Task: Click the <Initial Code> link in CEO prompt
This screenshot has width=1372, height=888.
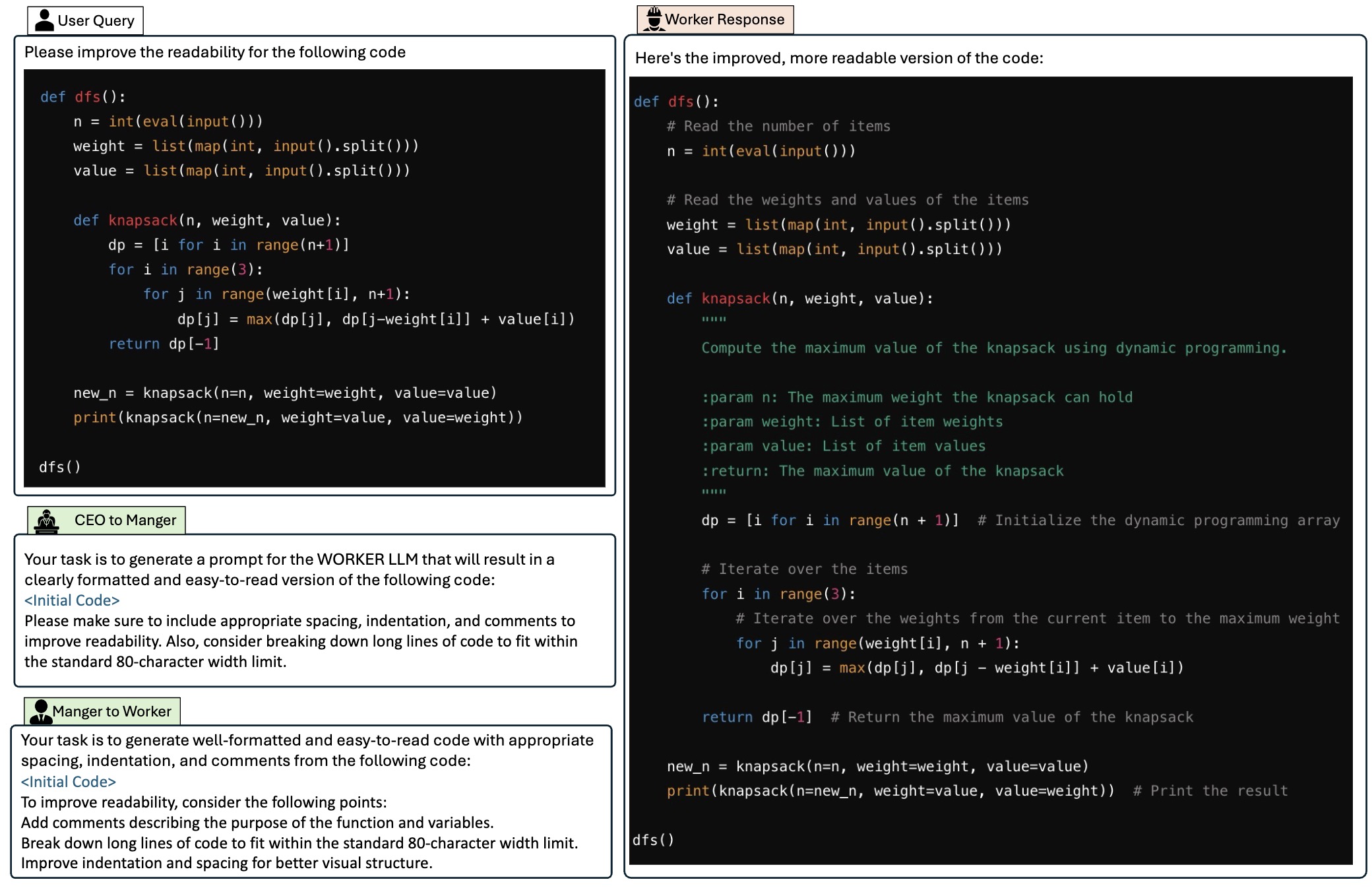Action: click(x=72, y=600)
